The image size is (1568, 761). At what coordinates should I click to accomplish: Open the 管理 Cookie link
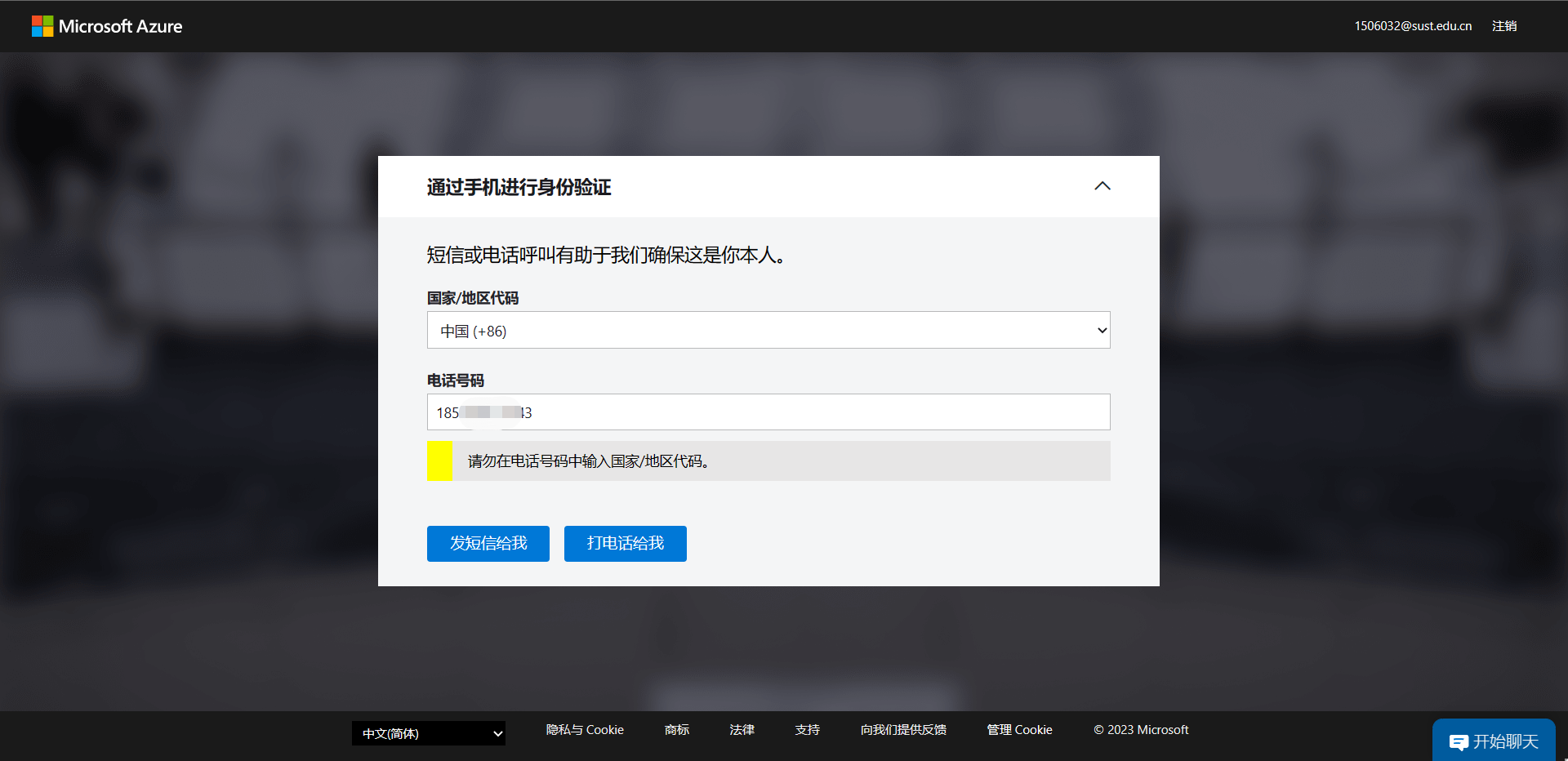1019,730
